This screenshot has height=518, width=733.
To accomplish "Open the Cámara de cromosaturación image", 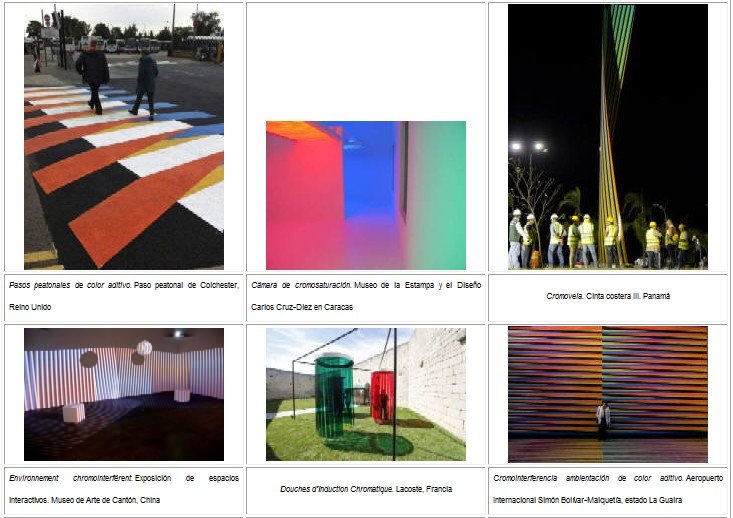I will [366, 195].
